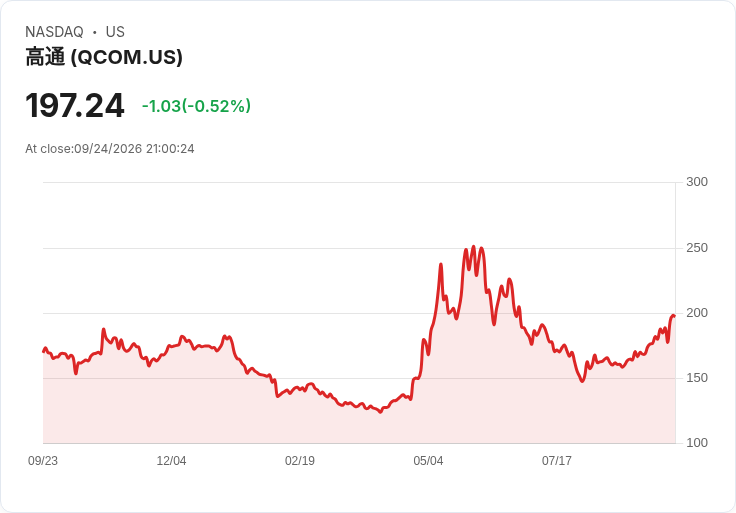The image size is (736, 513).
Task: Click the chart's lowest trough before 05/04
Action: pyautogui.click(x=380, y=412)
